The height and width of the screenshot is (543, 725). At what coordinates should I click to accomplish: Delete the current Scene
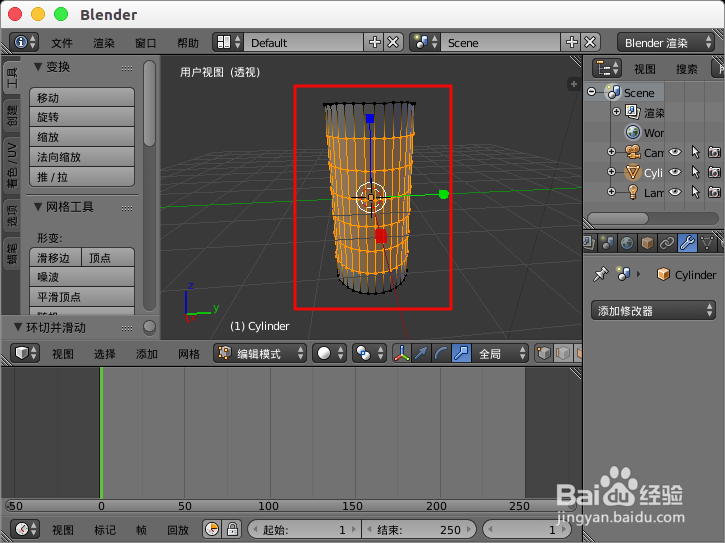tap(590, 43)
